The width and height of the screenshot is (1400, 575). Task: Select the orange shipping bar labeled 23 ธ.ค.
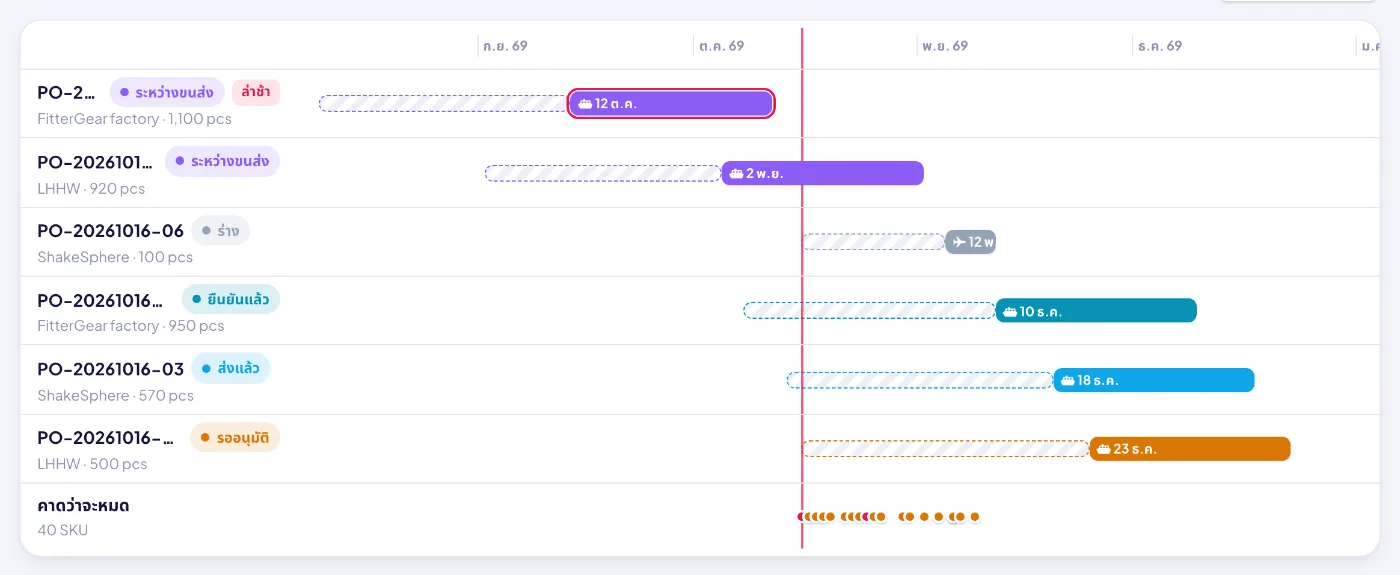pos(1190,449)
